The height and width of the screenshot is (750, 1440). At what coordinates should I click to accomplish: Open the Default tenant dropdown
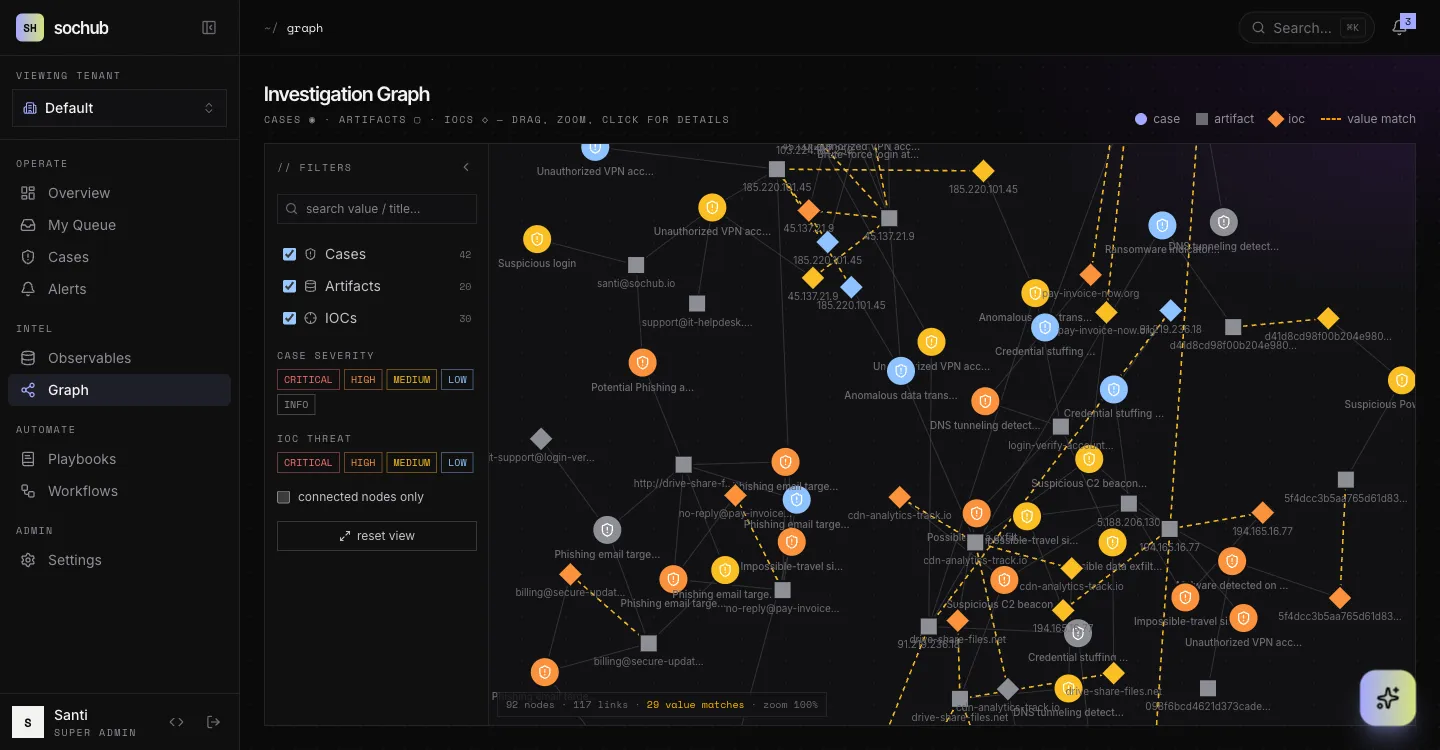[119, 108]
